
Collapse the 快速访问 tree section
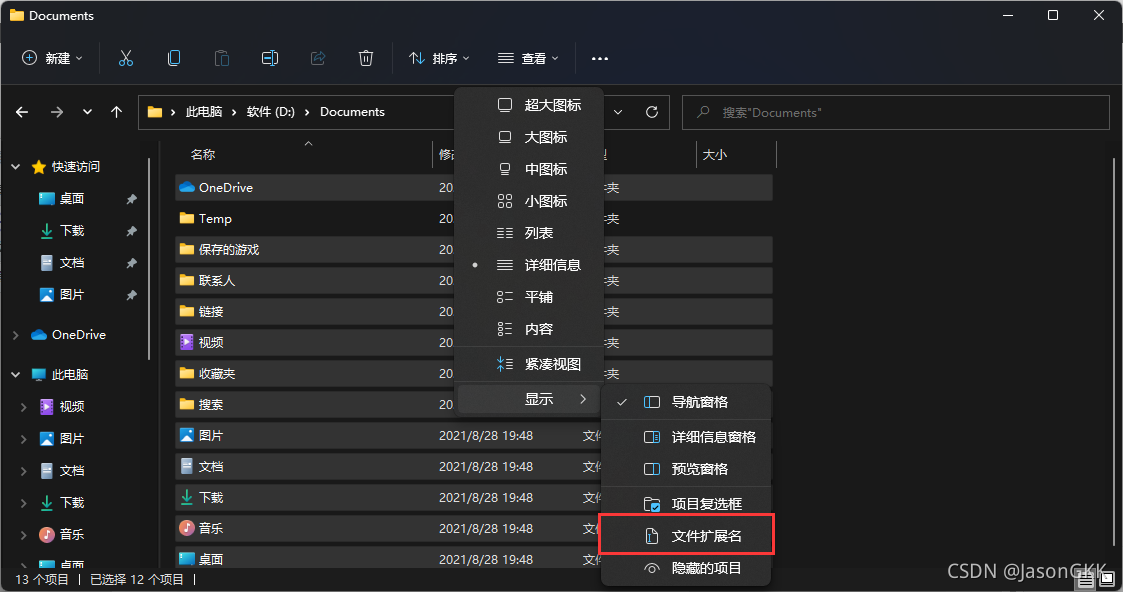tap(16, 167)
